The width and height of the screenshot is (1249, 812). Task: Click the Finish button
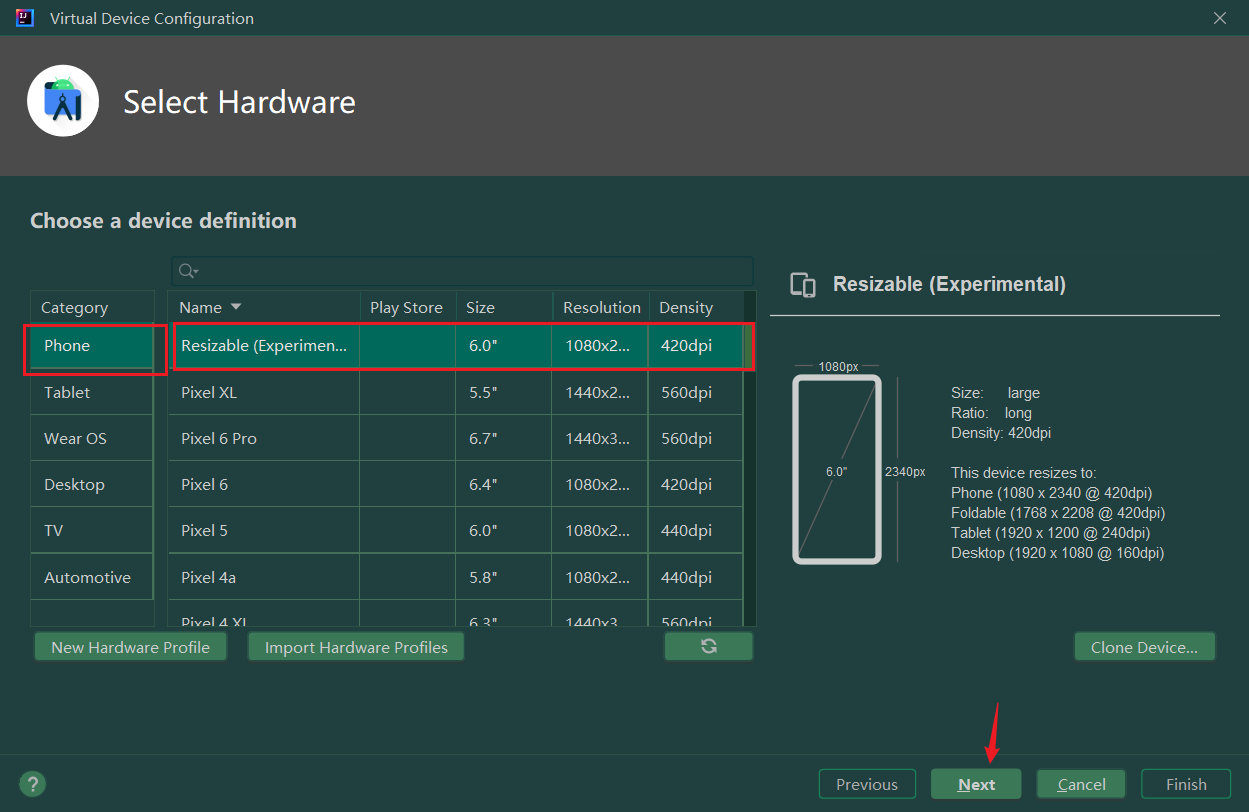click(1186, 784)
